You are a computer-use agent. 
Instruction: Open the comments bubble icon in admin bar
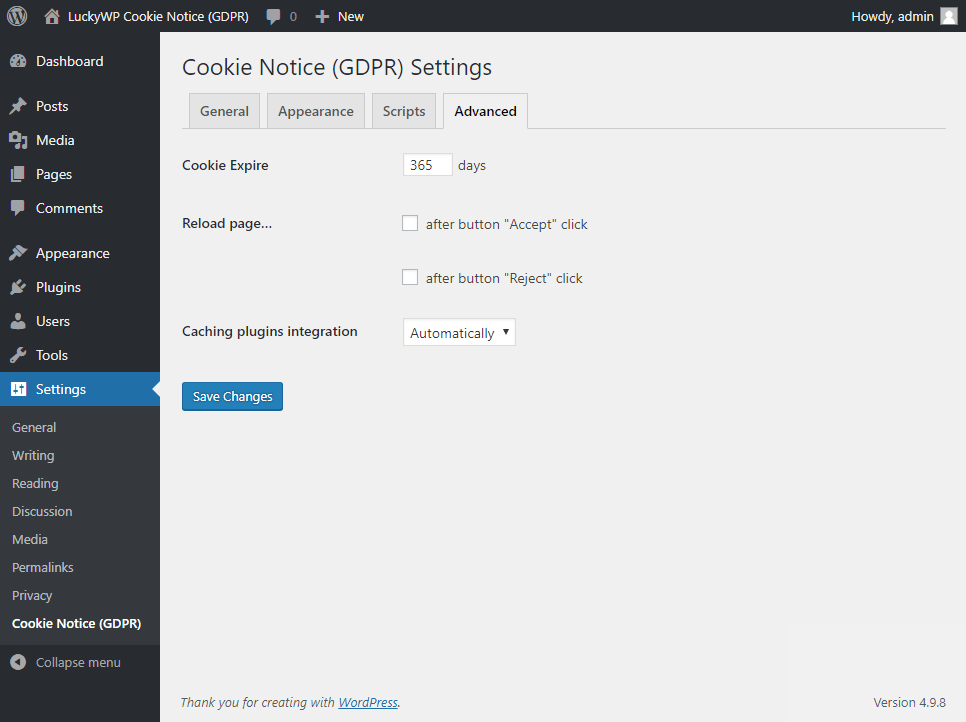tap(273, 16)
